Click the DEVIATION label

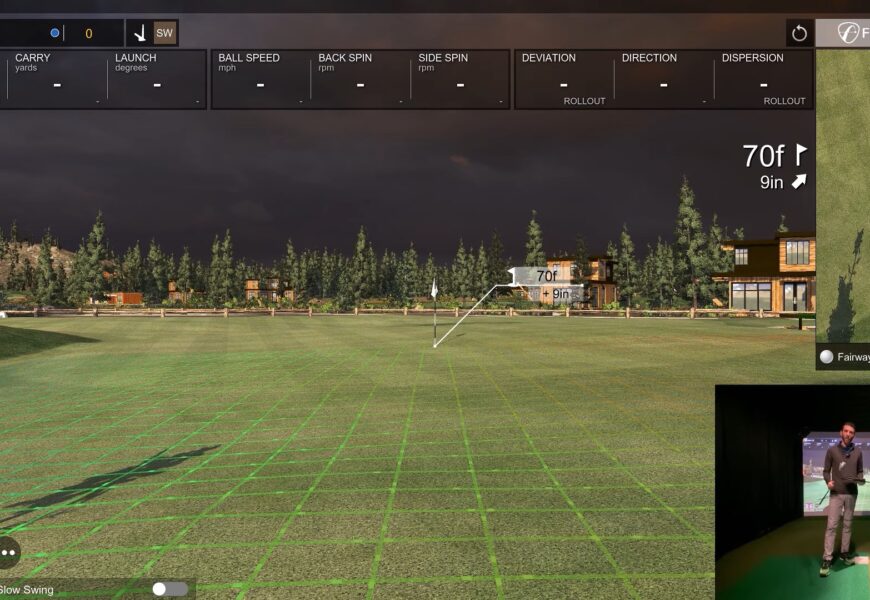548,58
